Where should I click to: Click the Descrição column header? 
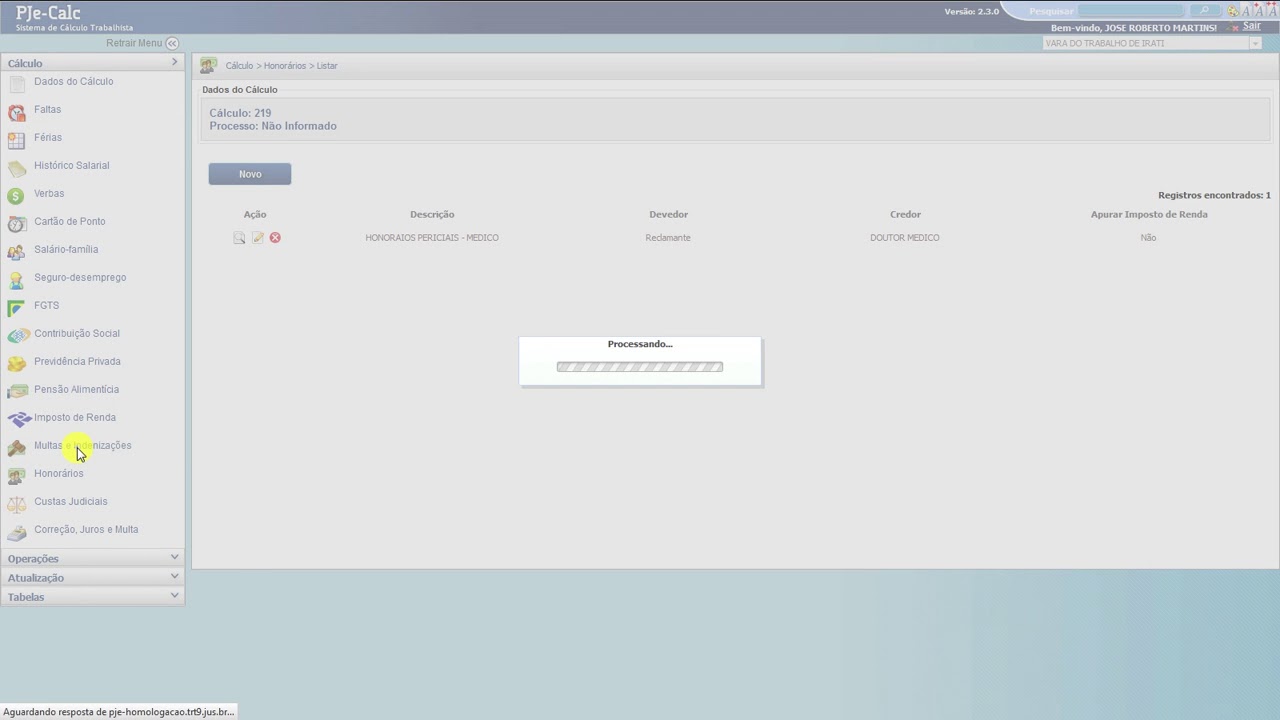pyautogui.click(x=432, y=214)
